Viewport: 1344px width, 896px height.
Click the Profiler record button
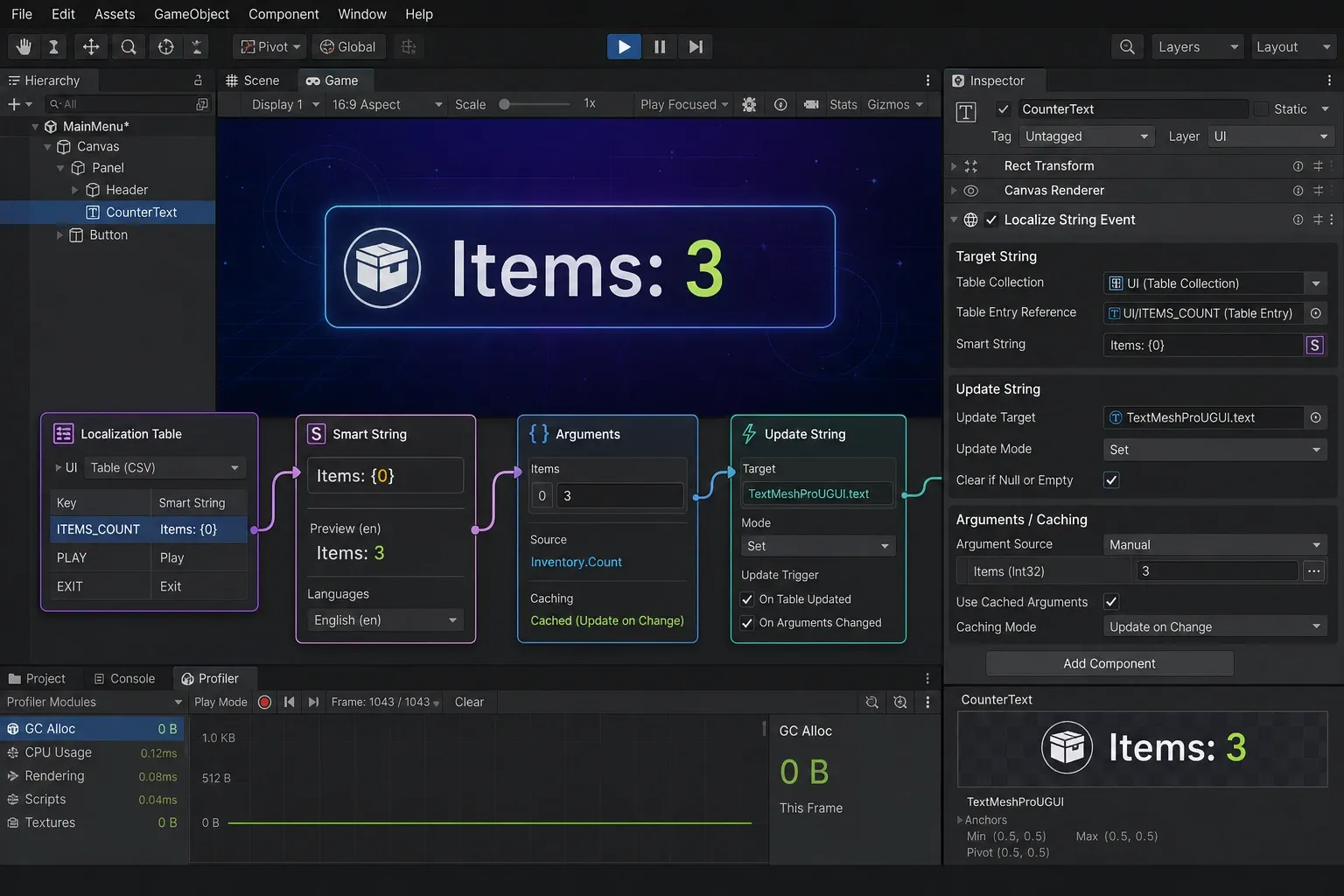pyautogui.click(x=265, y=702)
